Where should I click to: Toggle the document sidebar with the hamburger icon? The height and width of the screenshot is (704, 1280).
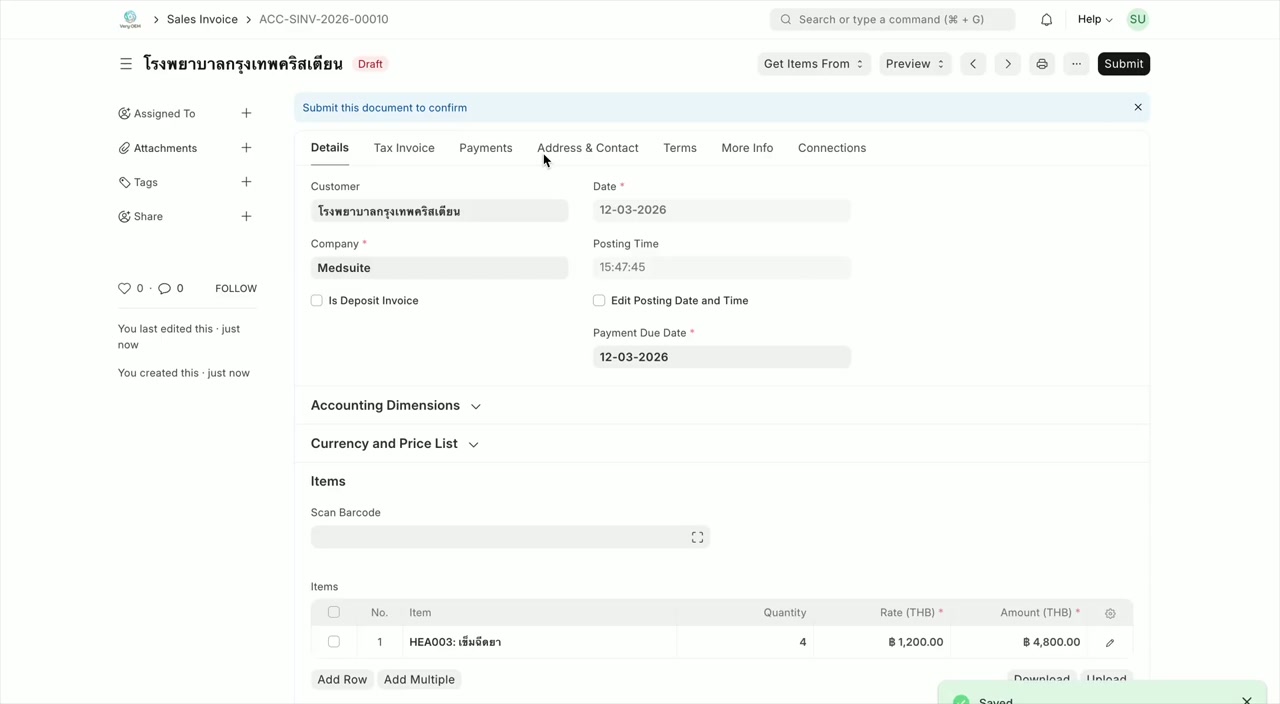[x=126, y=63]
